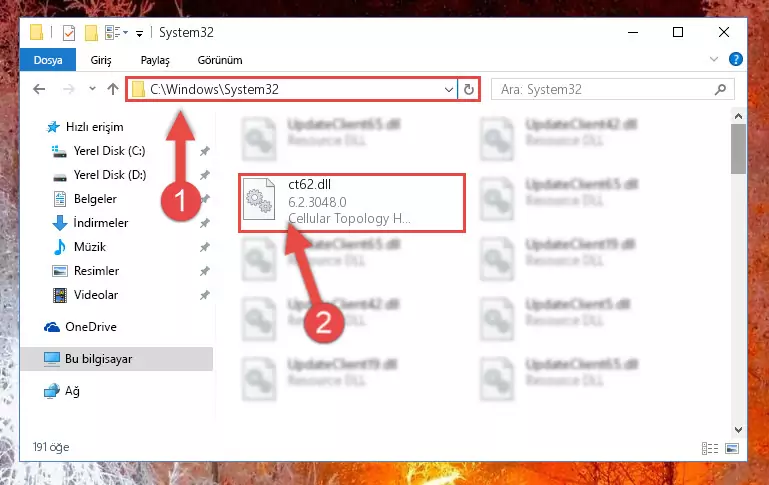Expand the address bar history dropdown
This screenshot has height=485, width=769.
click(x=448, y=89)
